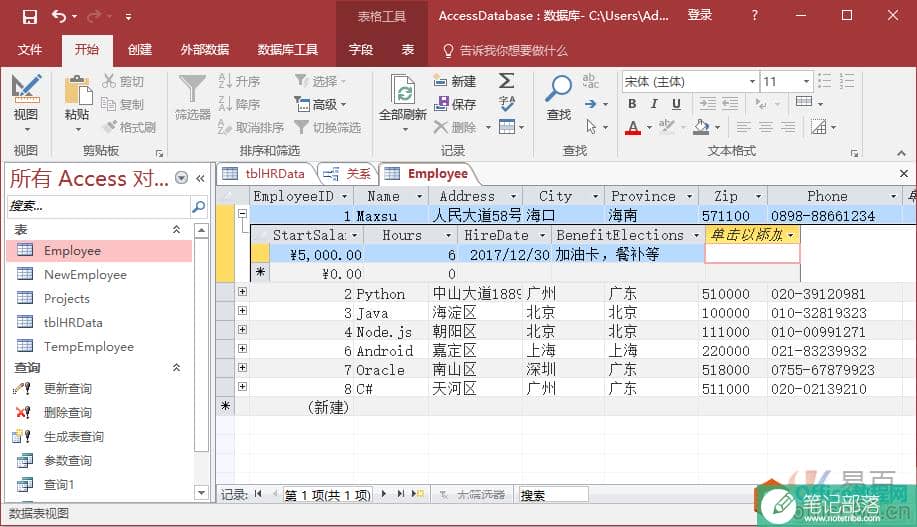
Task: Click Delete record (删除) icon
Action: click(441, 127)
